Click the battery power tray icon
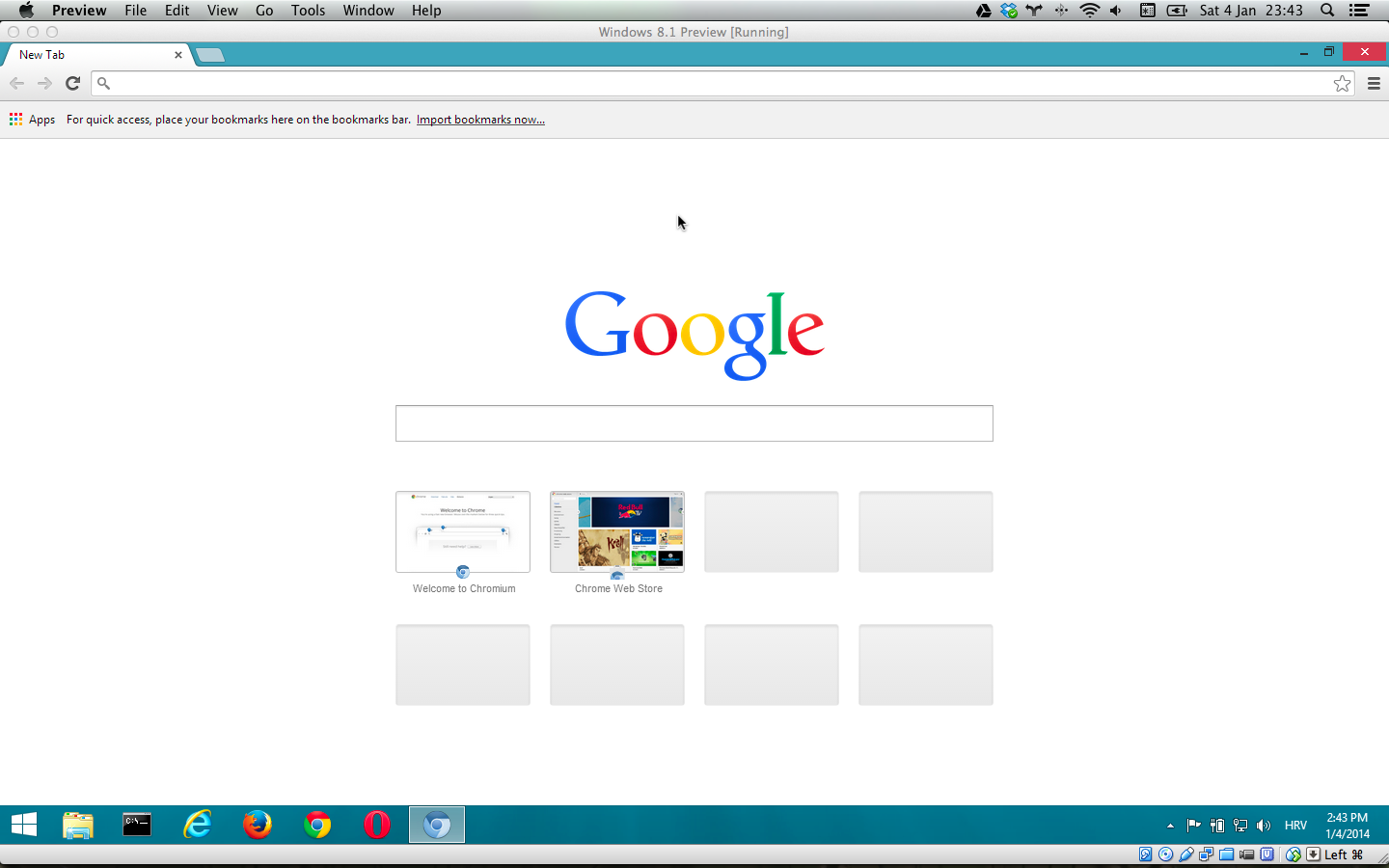The width and height of the screenshot is (1389, 868). [x=1217, y=826]
